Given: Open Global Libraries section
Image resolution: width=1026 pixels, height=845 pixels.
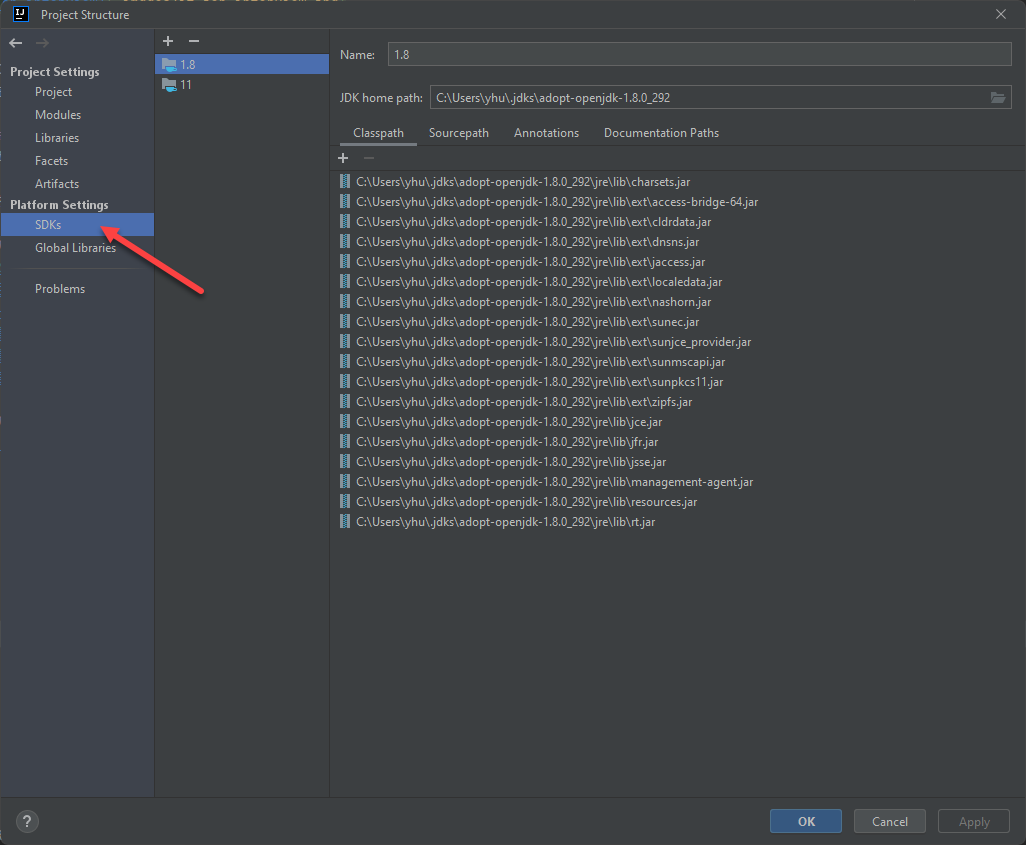Looking at the screenshot, I should pyautogui.click(x=75, y=247).
